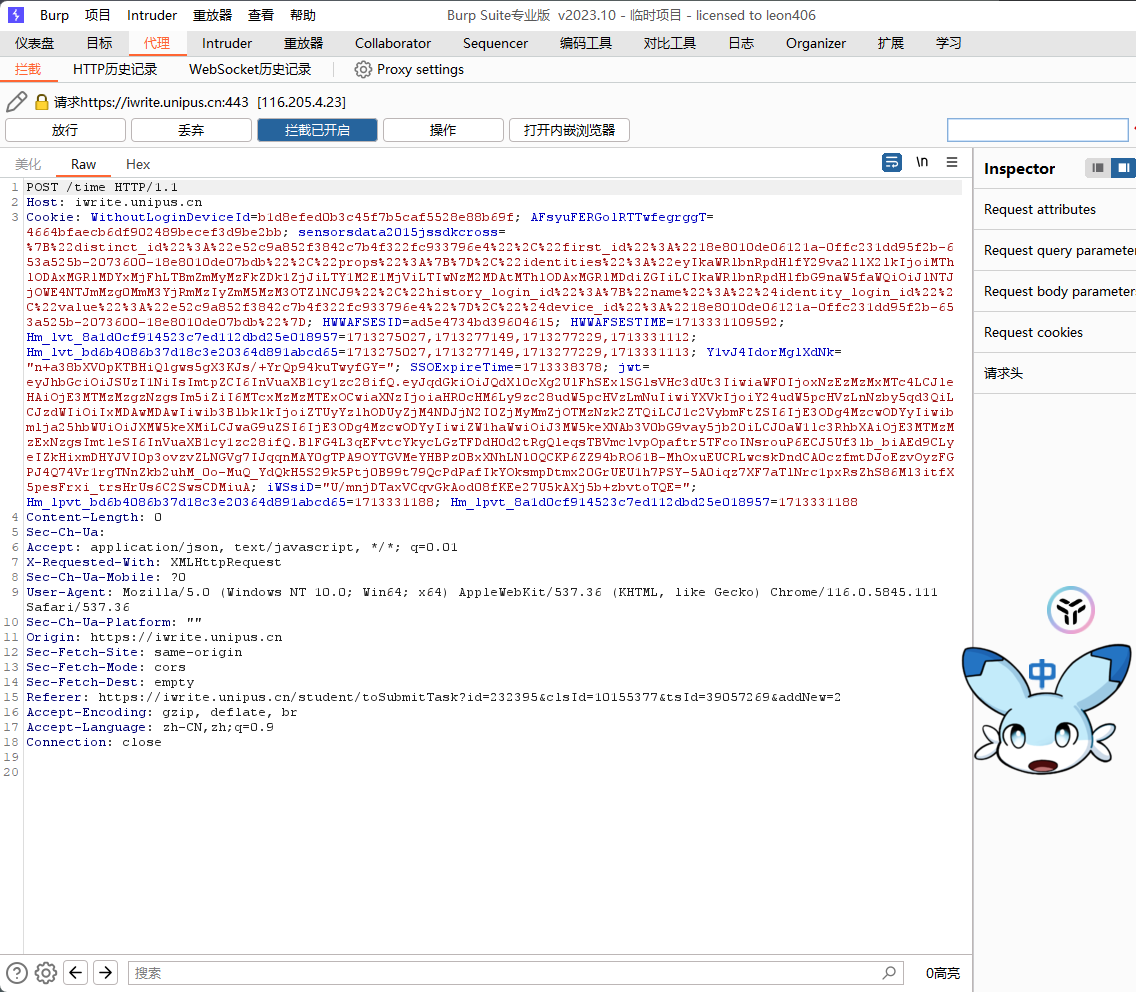Open search settings gear at bottom
Screen dimensions: 1136x992
click(x=46, y=972)
